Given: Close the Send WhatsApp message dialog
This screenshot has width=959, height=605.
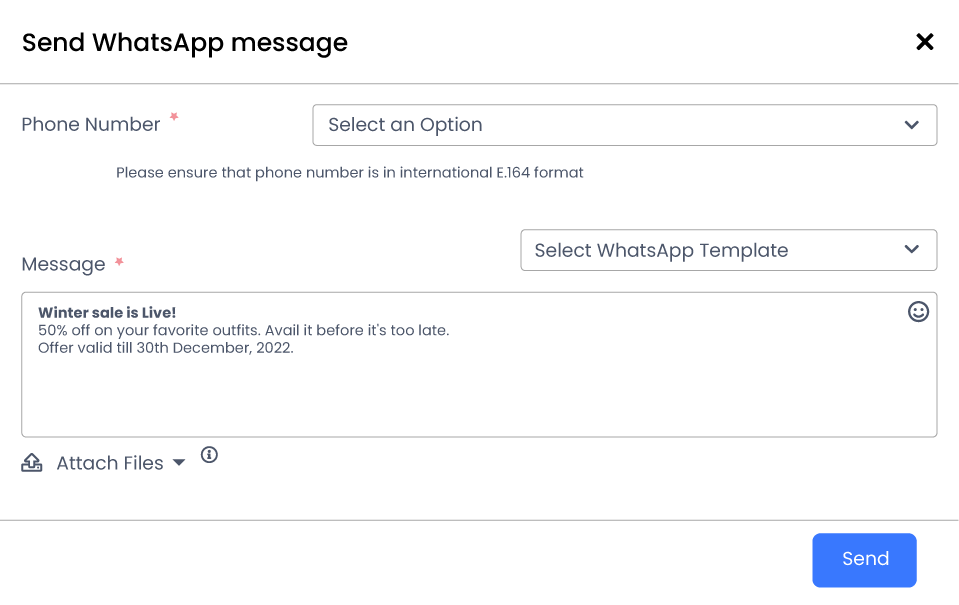Looking at the screenshot, I should click(x=925, y=42).
